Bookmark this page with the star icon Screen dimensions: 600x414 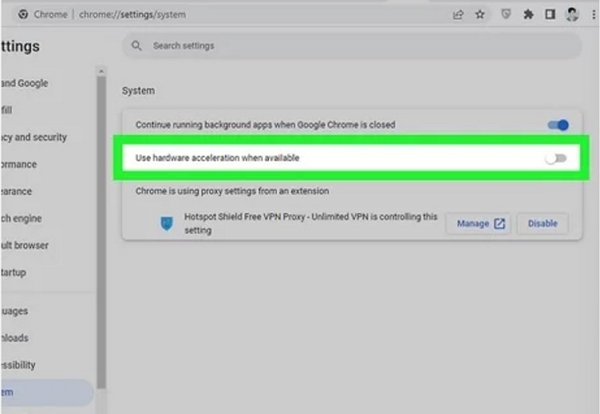[x=480, y=15]
